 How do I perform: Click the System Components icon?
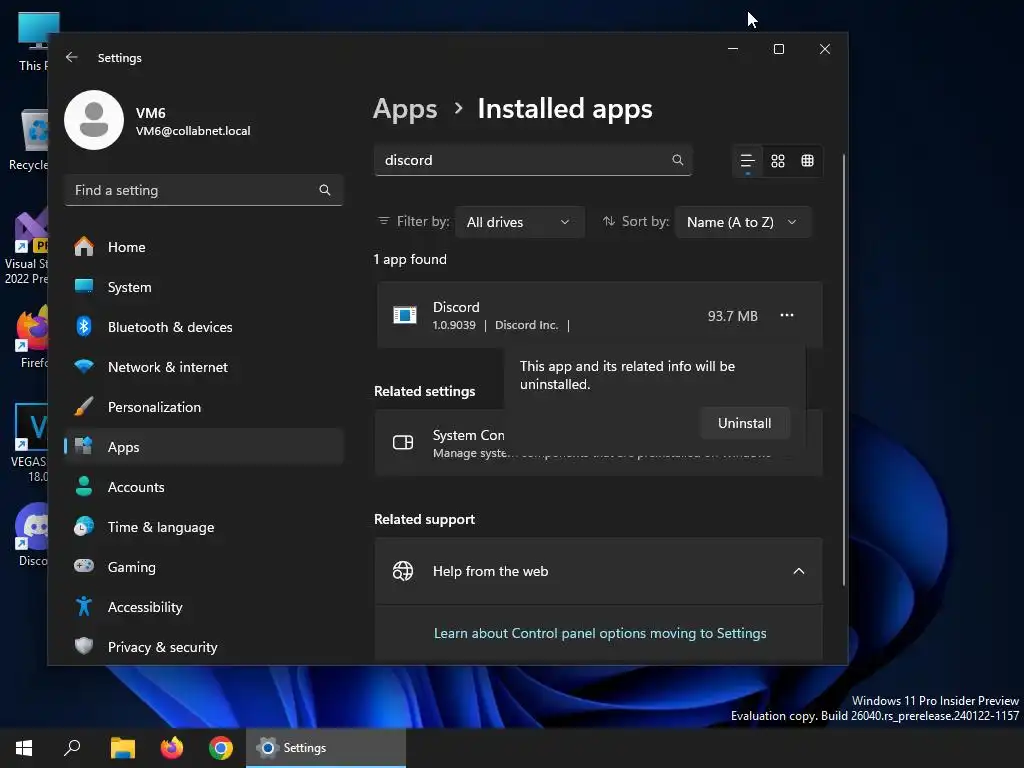coord(403,443)
